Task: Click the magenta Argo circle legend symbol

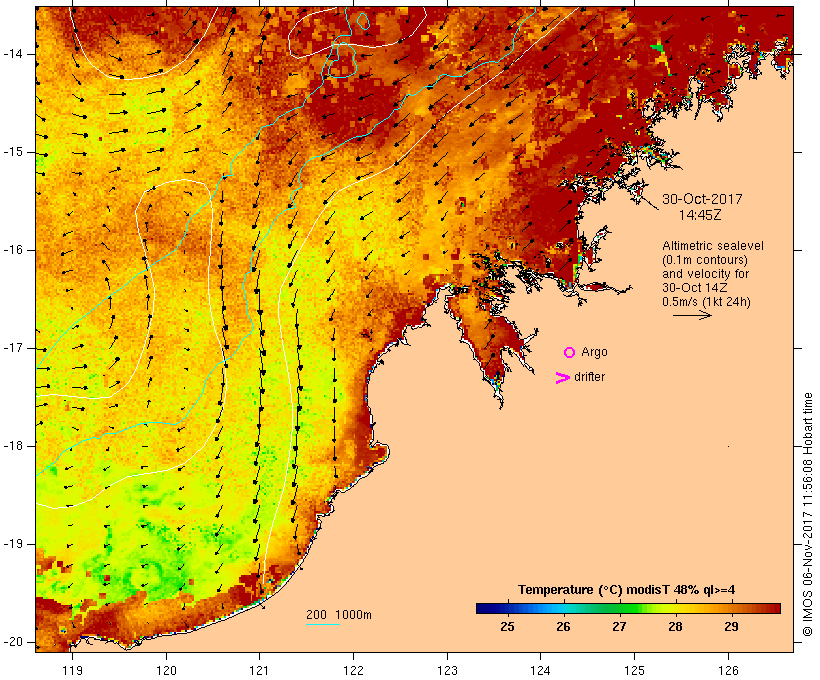Action: pos(570,353)
